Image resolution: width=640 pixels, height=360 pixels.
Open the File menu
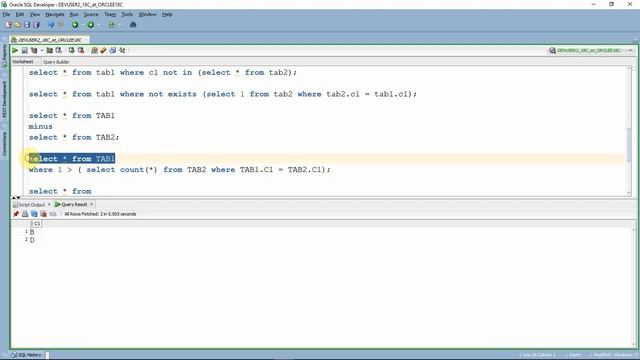(x=7, y=14)
